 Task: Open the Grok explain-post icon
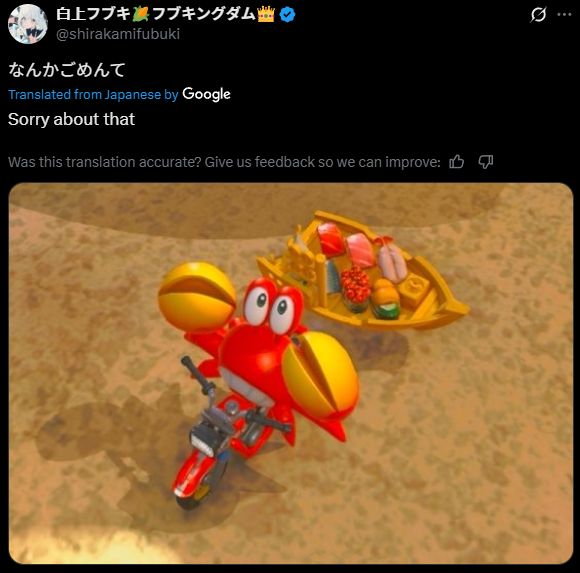tap(538, 15)
